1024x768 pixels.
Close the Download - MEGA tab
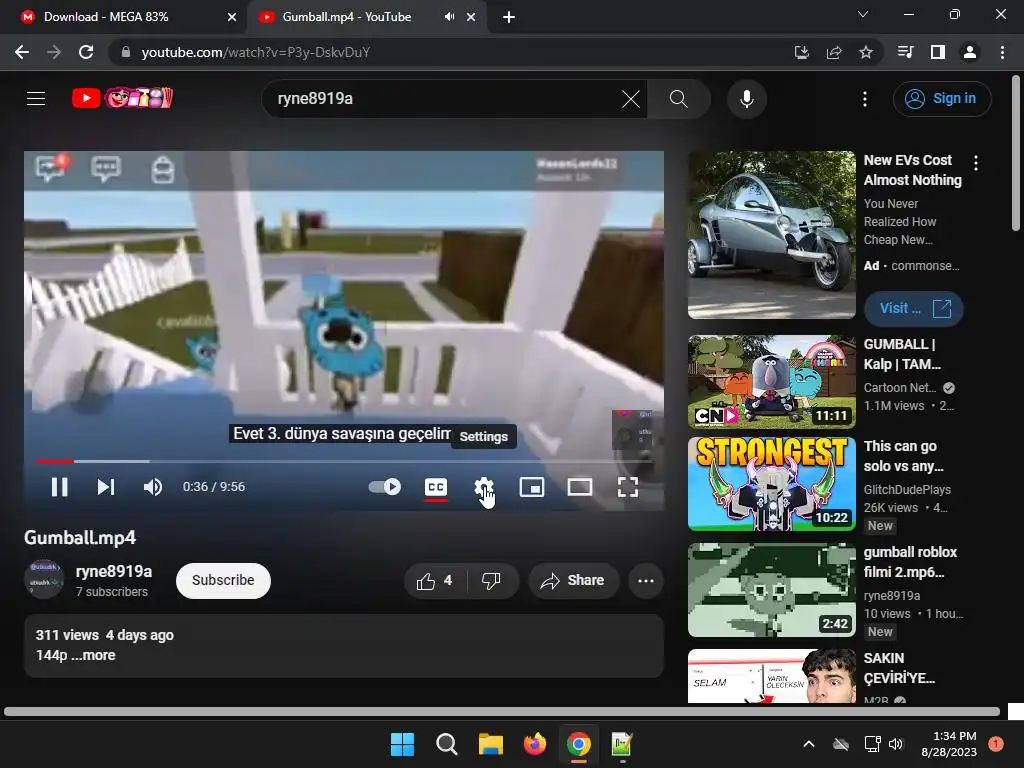(x=232, y=17)
